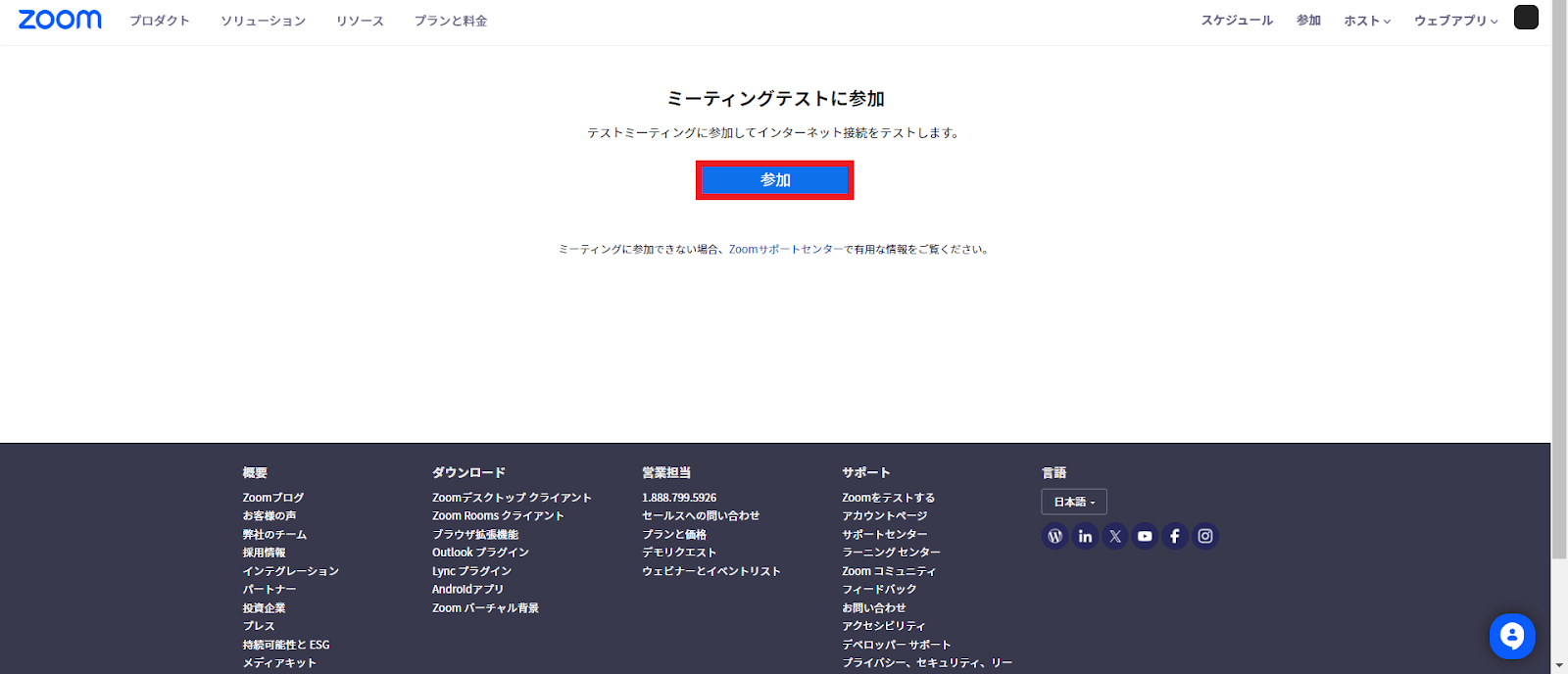Click 参加 in the header navigation

click(1308, 21)
